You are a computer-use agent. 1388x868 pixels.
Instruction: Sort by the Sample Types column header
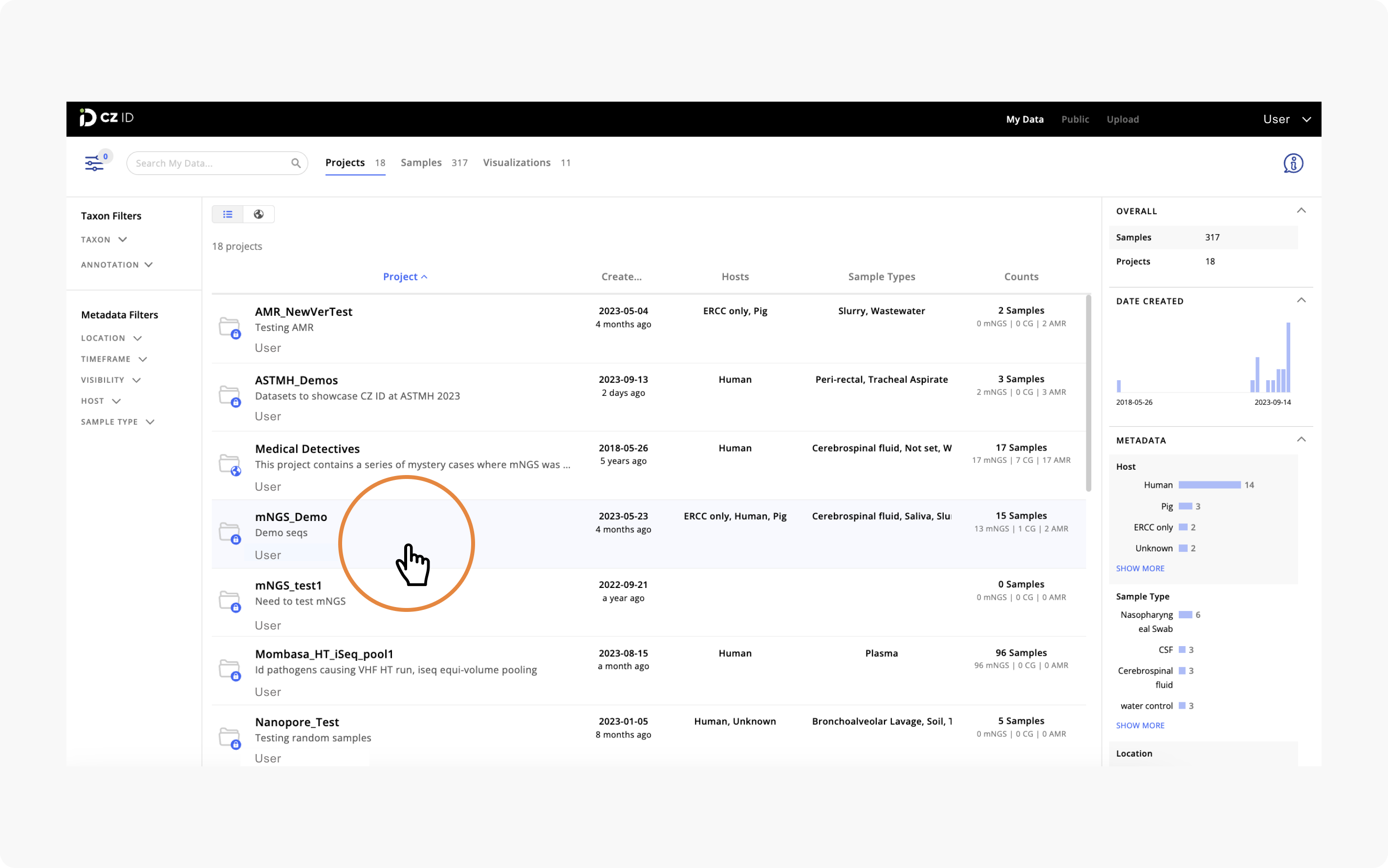[x=881, y=277]
